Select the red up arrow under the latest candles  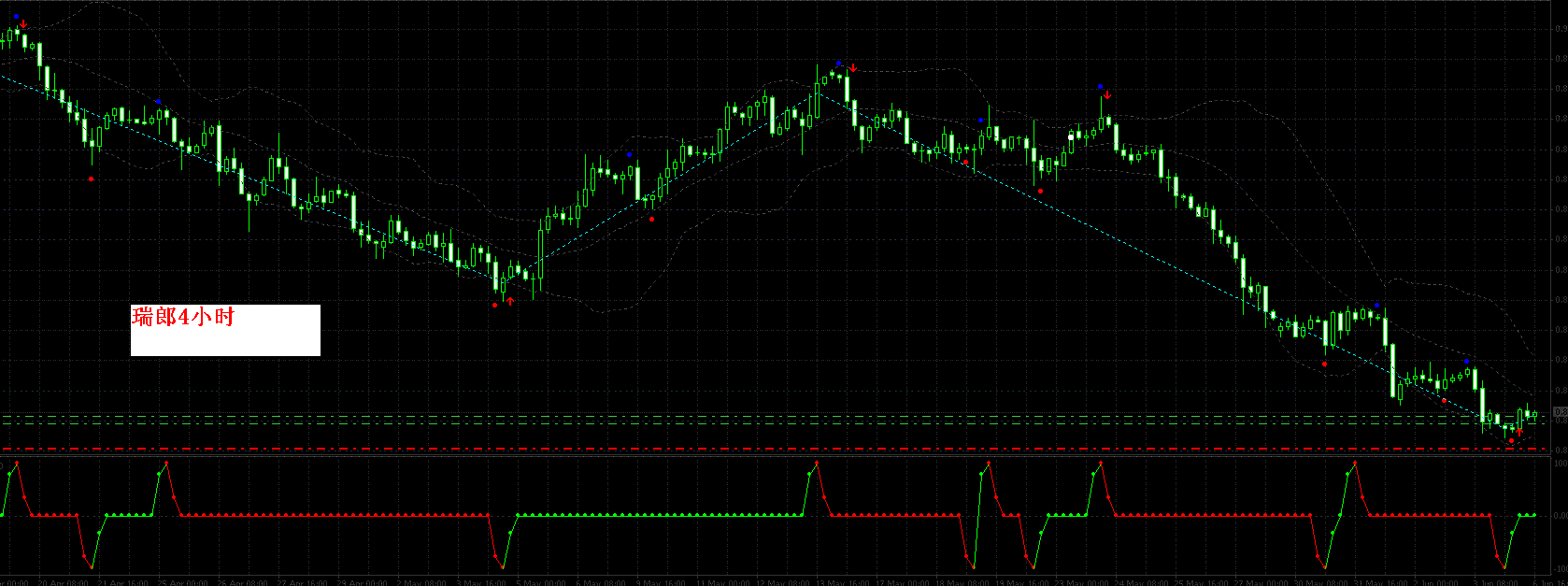(x=1519, y=432)
